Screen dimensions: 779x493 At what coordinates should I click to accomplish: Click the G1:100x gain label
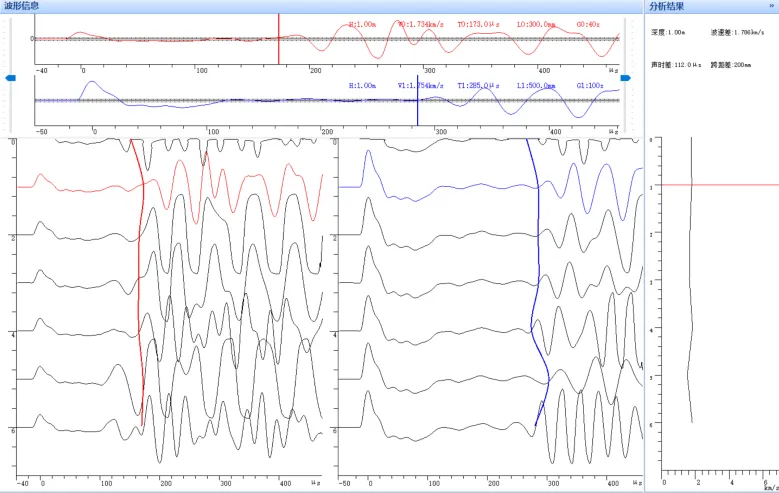coord(589,86)
